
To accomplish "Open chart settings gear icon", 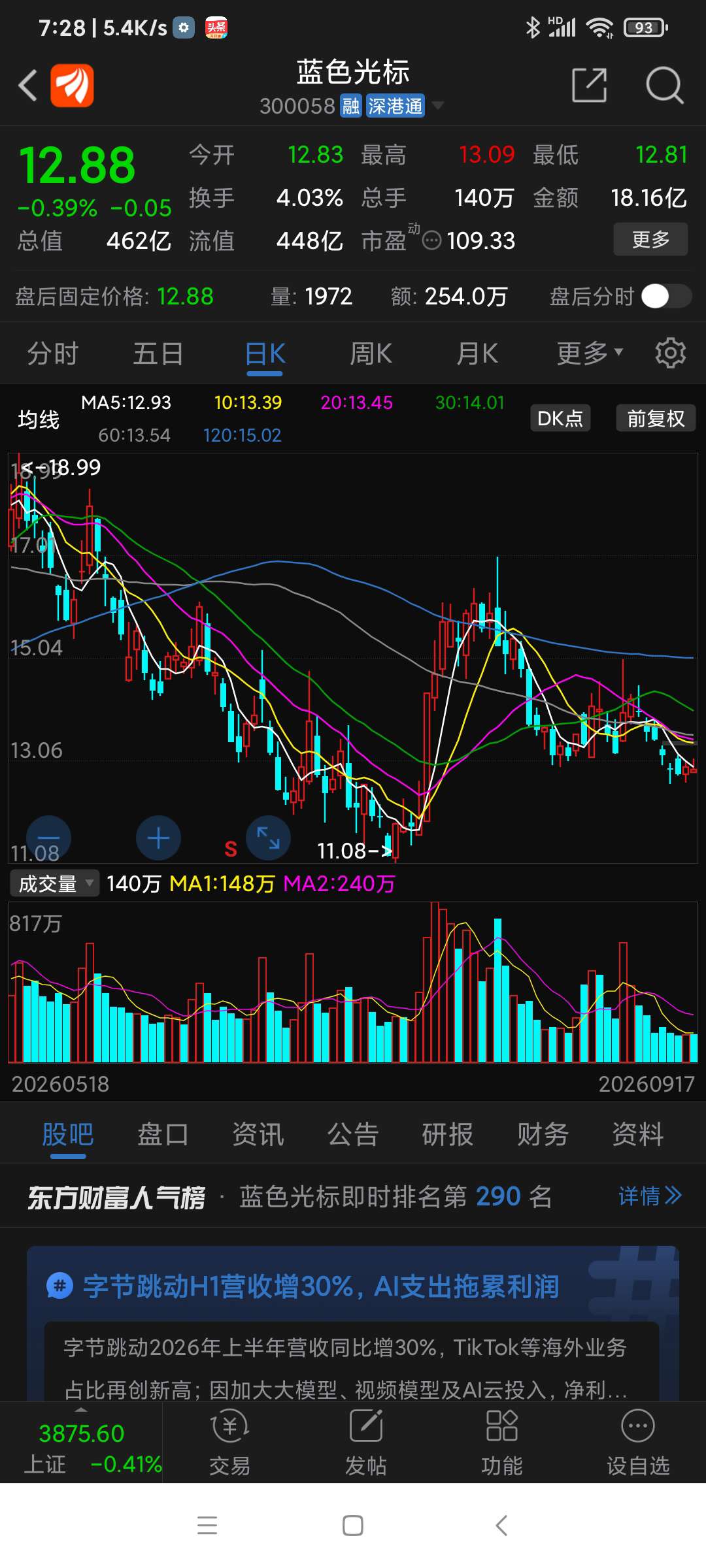I will [x=670, y=353].
